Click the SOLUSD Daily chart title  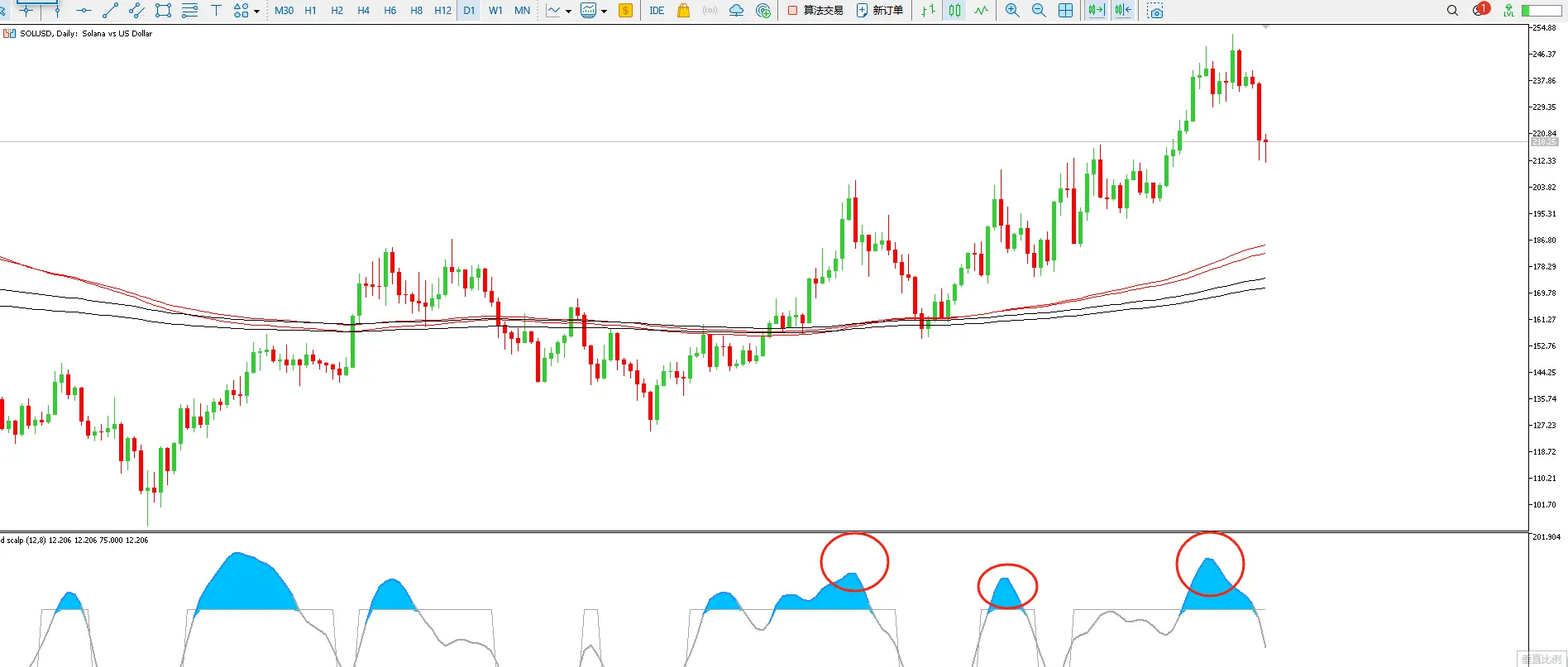(86, 34)
